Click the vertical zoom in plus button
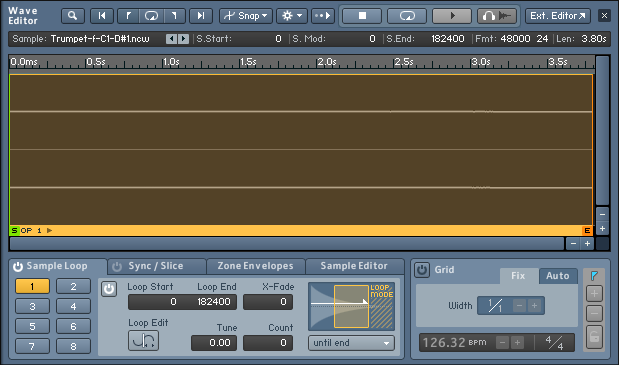The height and width of the screenshot is (365, 619). coord(602,228)
